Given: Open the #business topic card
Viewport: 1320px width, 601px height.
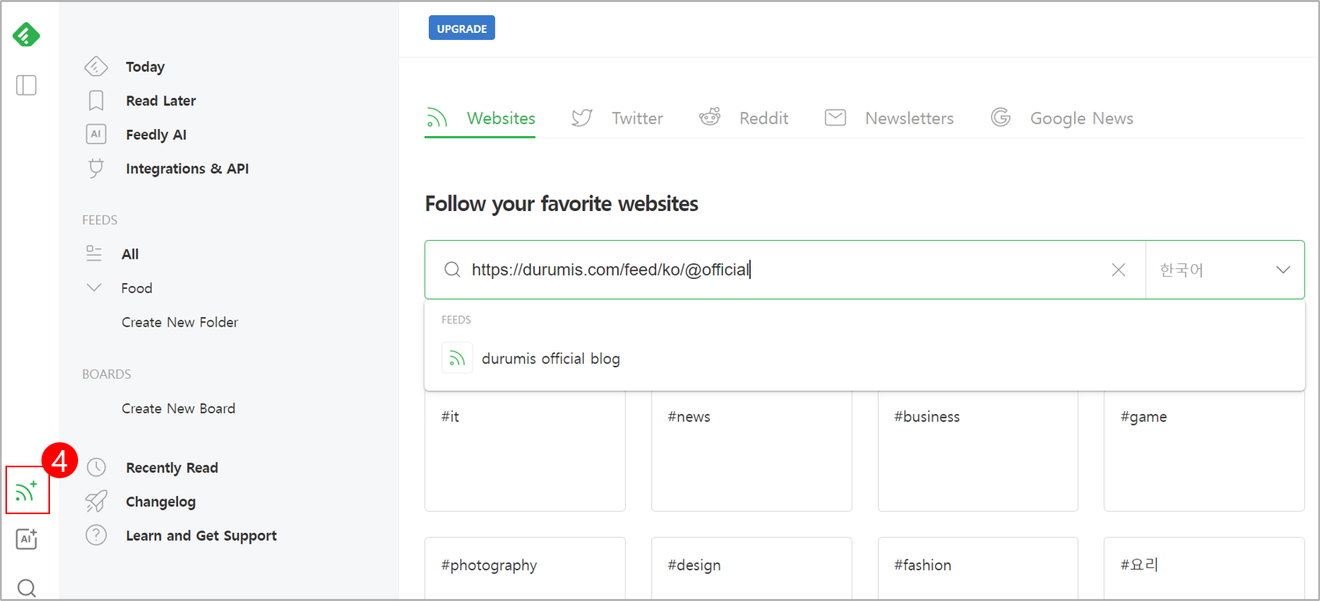Looking at the screenshot, I should coord(978,450).
